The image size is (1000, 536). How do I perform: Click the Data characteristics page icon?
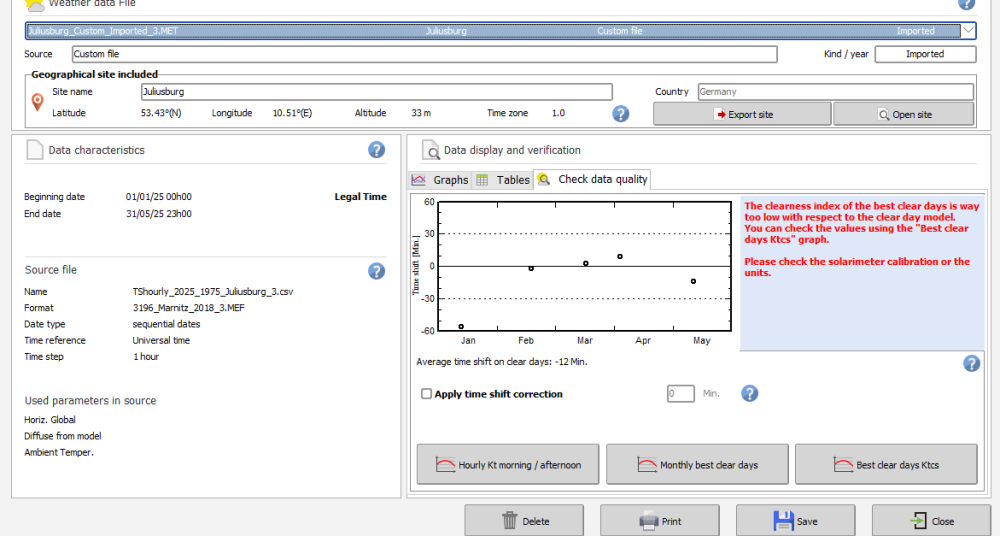point(35,151)
